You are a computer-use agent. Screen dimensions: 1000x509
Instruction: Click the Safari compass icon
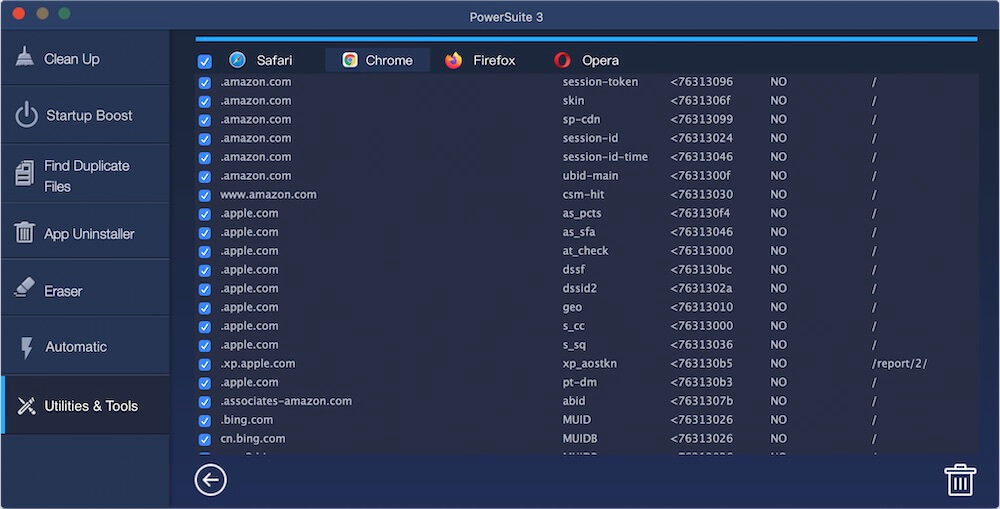237,60
